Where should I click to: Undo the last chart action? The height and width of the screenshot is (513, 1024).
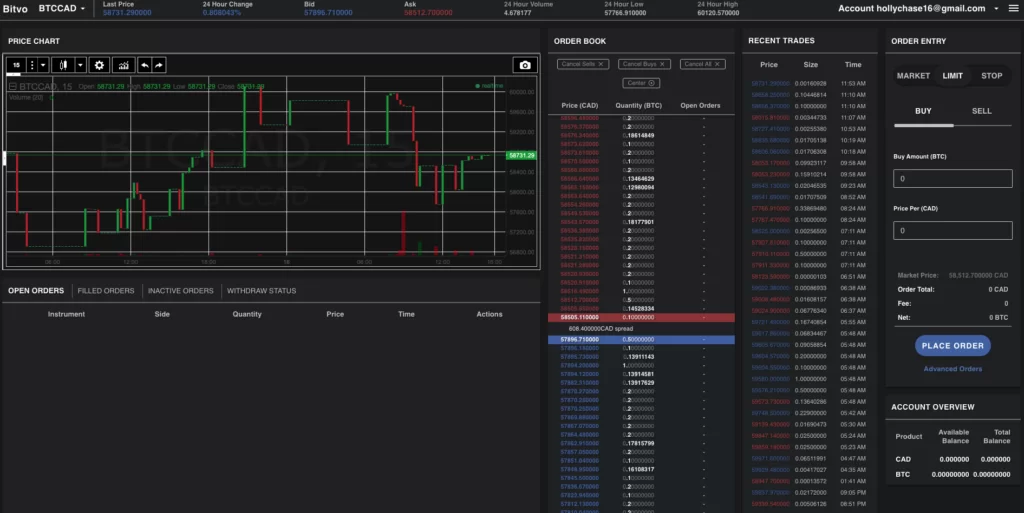(x=144, y=65)
